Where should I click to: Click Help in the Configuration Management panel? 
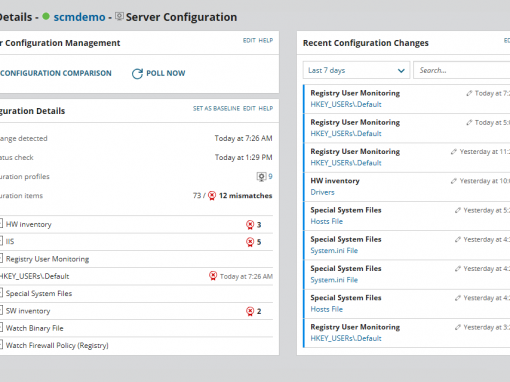tap(266, 40)
